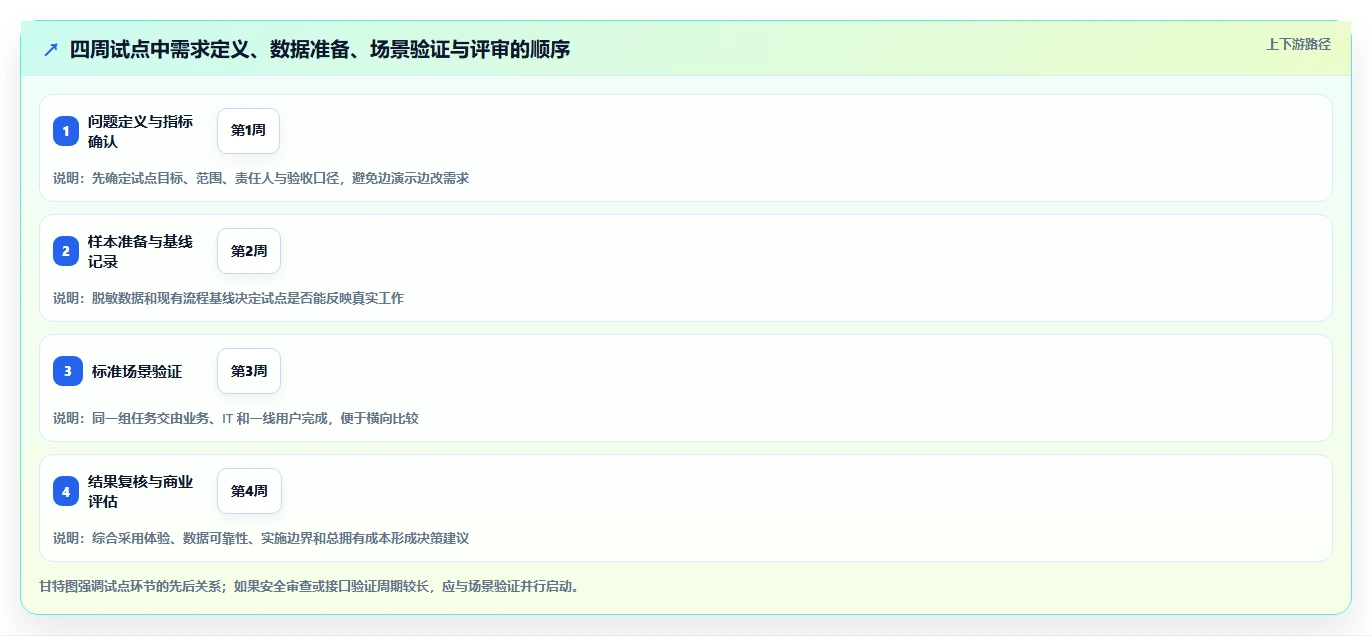This screenshot has width=1372, height=636.
Task: Click the 第1周 week tag
Action: coord(248,131)
